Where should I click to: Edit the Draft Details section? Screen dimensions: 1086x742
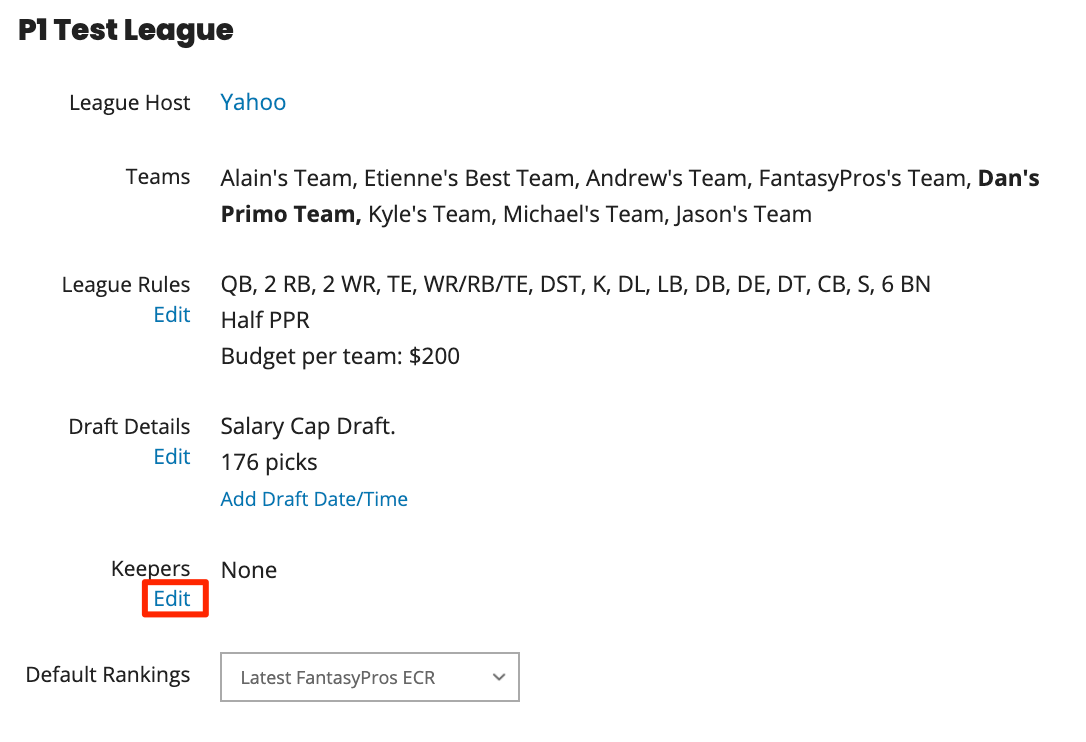[172, 457]
